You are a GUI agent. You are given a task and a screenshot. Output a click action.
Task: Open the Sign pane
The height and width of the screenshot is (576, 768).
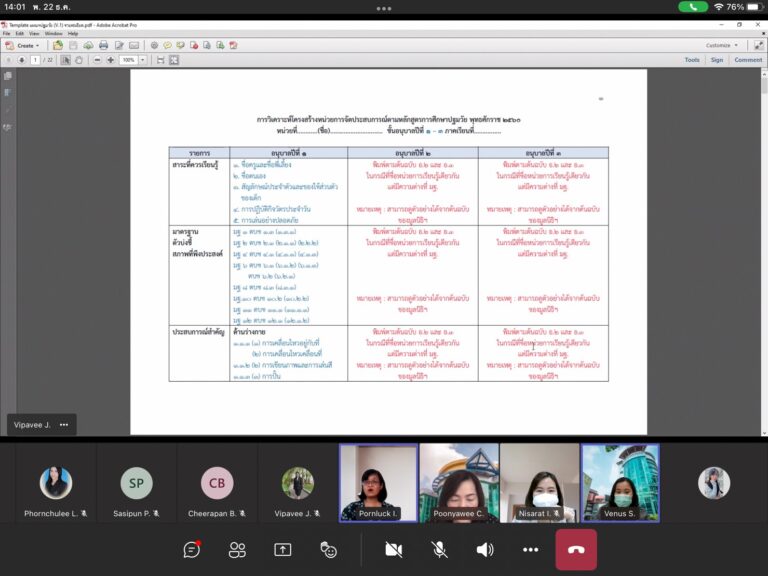click(717, 60)
